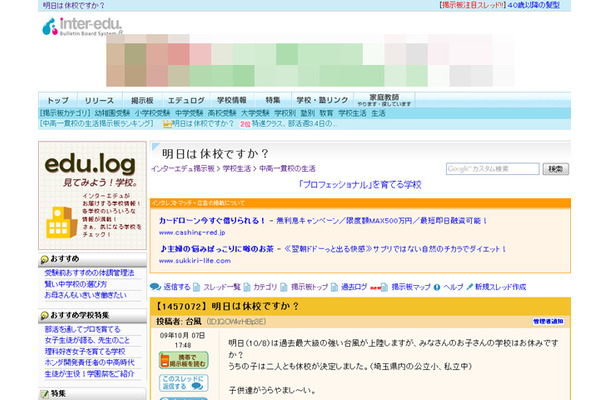Select 中学受験 category
This screenshot has width=610, height=400.
click(x=189, y=113)
